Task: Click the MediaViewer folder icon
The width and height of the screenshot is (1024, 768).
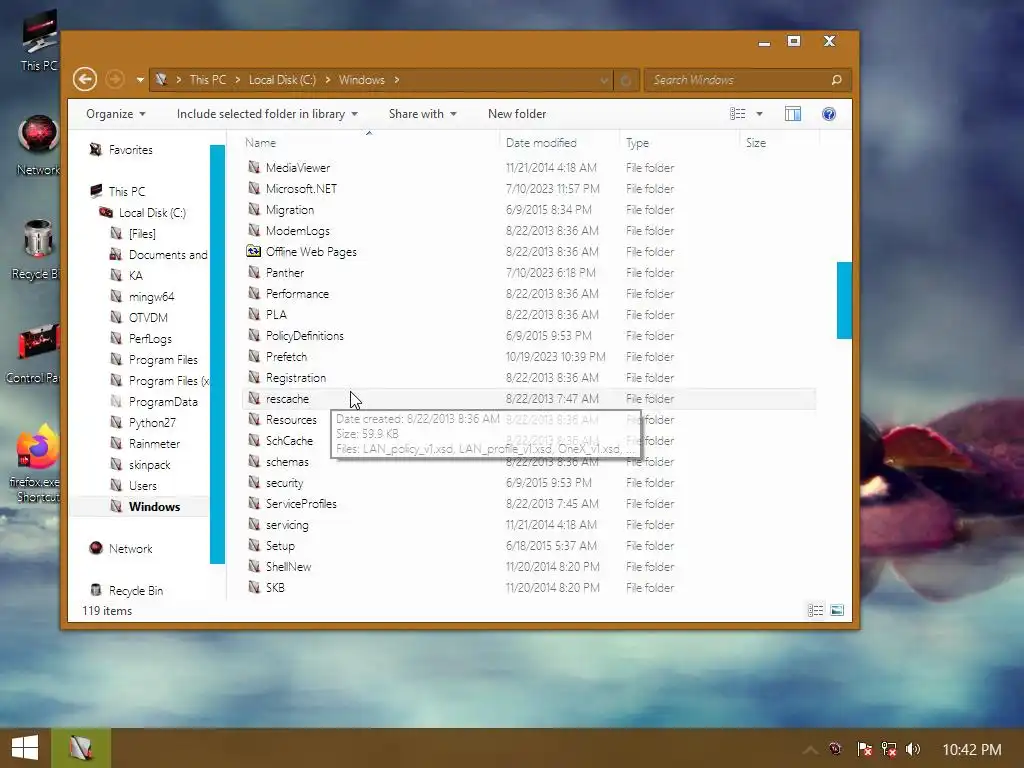Action: pos(254,167)
